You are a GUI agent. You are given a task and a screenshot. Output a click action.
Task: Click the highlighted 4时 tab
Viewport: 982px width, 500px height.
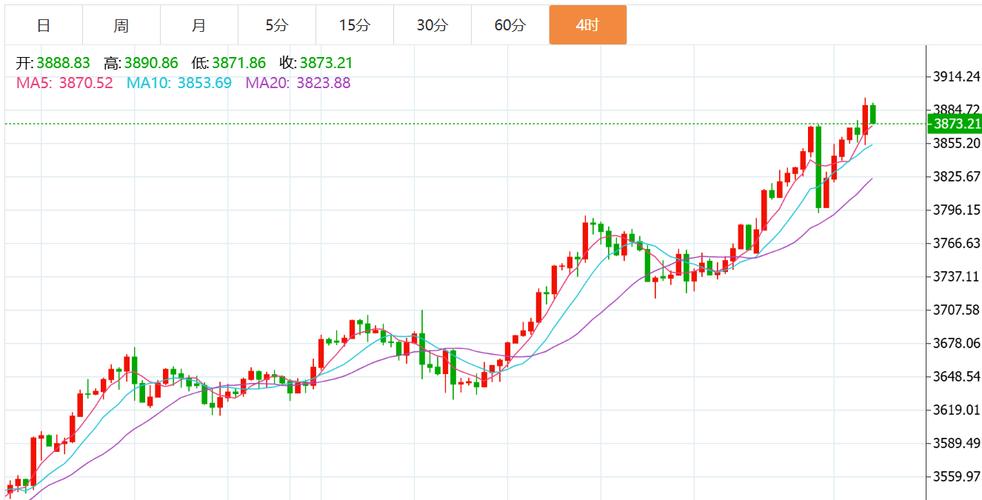[x=588, y=25]
